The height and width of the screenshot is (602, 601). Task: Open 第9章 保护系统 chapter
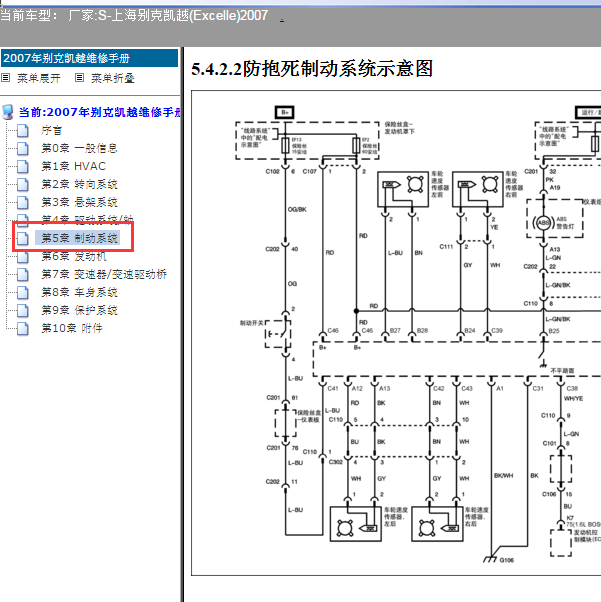tap(79, 310)
